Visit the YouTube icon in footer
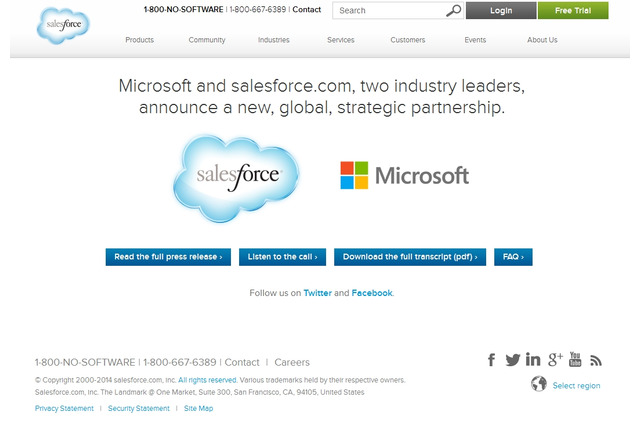Viewport: 640px width, 426px height. pyautogui.click(x=575, y=360)
